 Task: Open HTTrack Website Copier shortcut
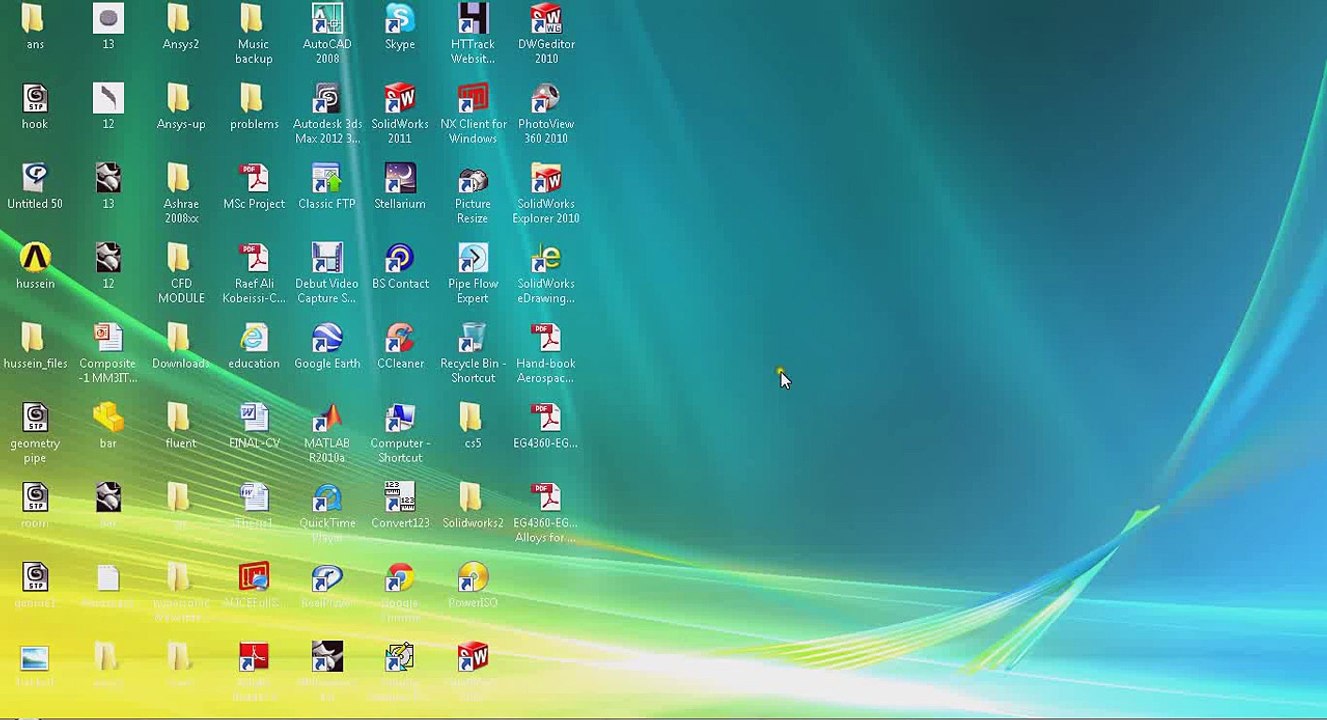tap(473, 20)
